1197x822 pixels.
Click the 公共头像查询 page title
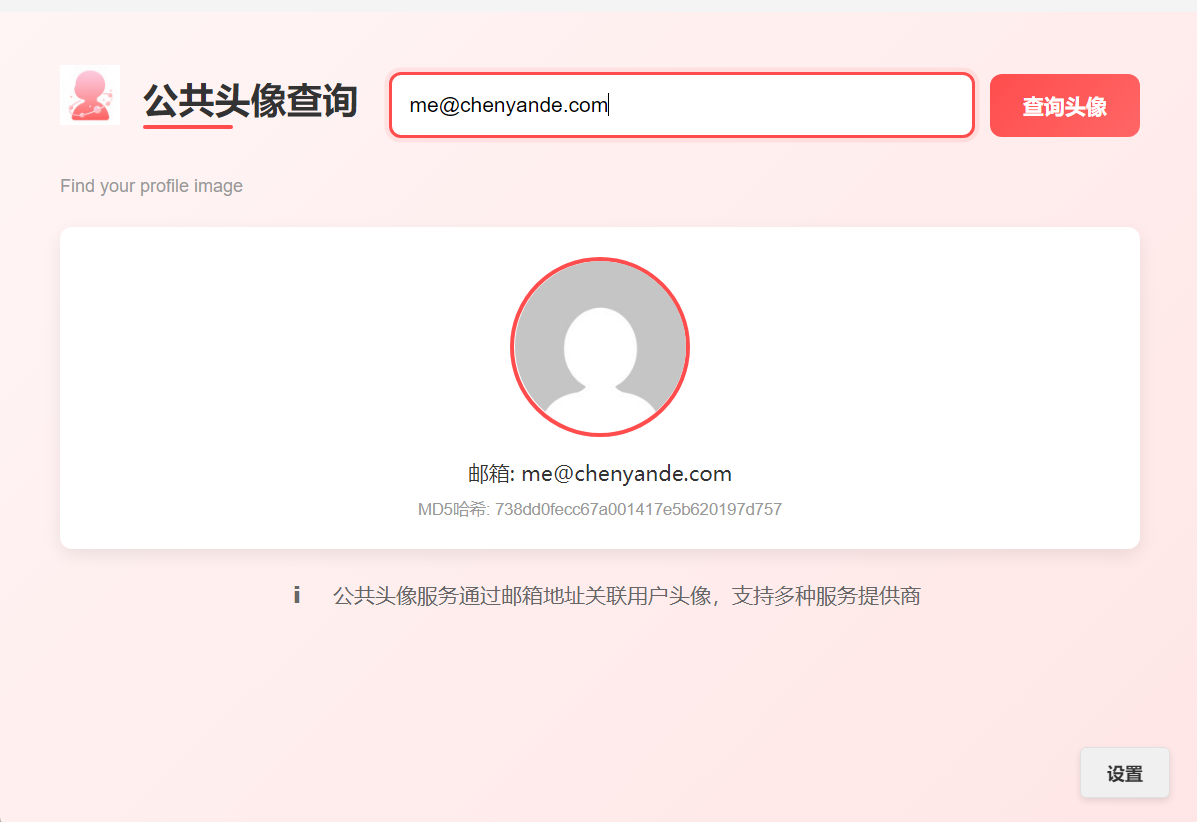(250, 100)
